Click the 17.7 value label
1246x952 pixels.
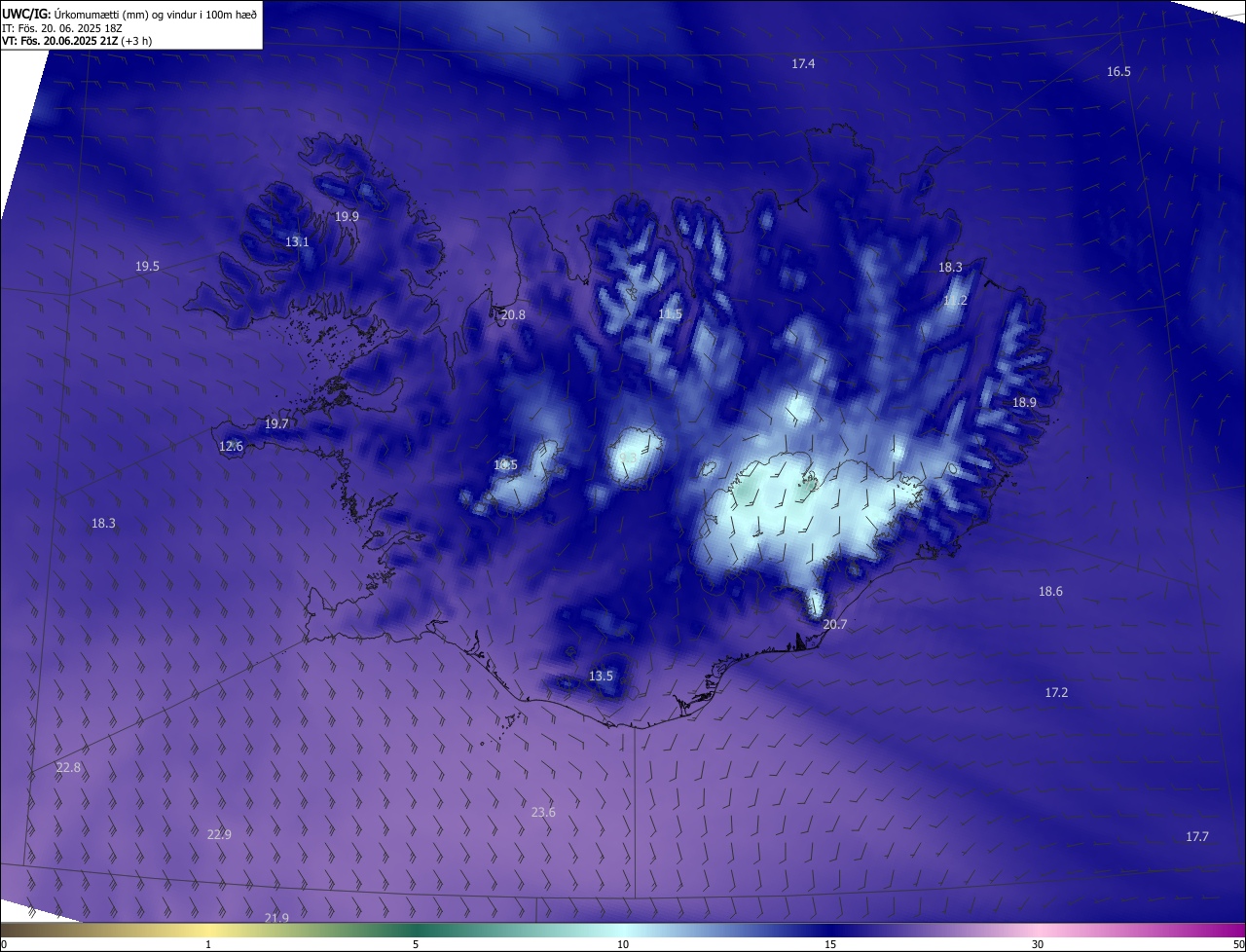[1196, 837]
